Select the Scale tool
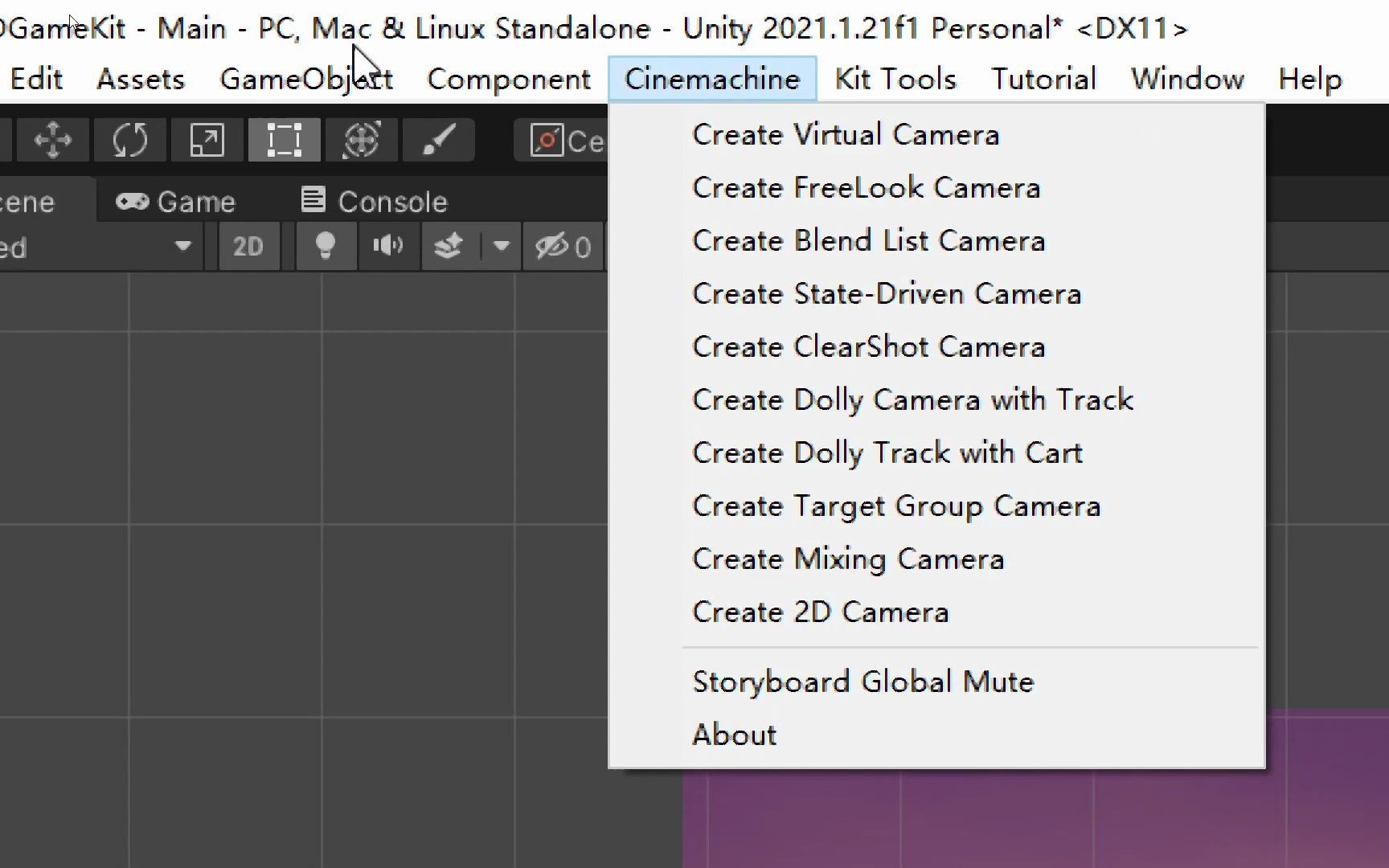The image size is (1389, 868). click(206, 140)
